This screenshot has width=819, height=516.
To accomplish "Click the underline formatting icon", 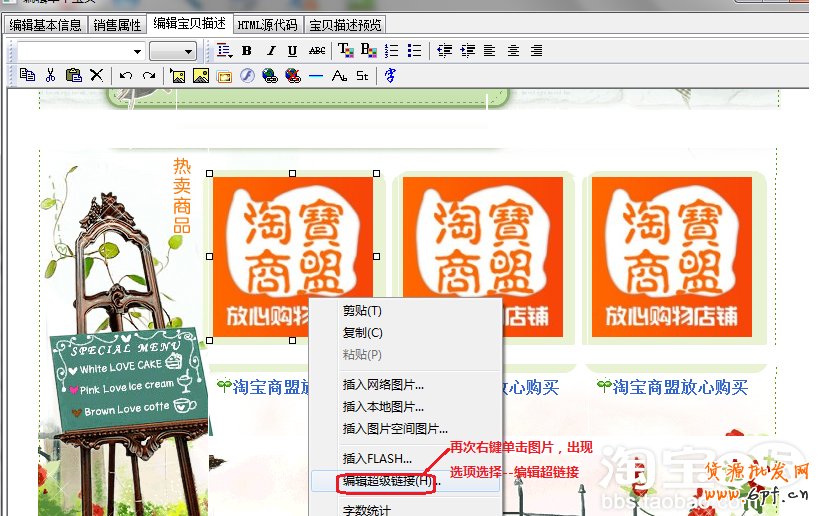I will 292,51.
